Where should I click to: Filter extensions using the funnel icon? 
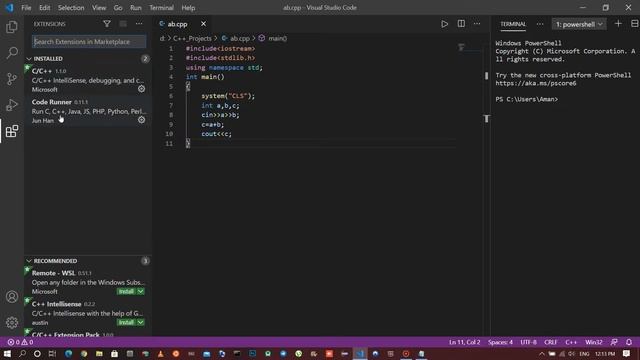click(x=107, y=24)
